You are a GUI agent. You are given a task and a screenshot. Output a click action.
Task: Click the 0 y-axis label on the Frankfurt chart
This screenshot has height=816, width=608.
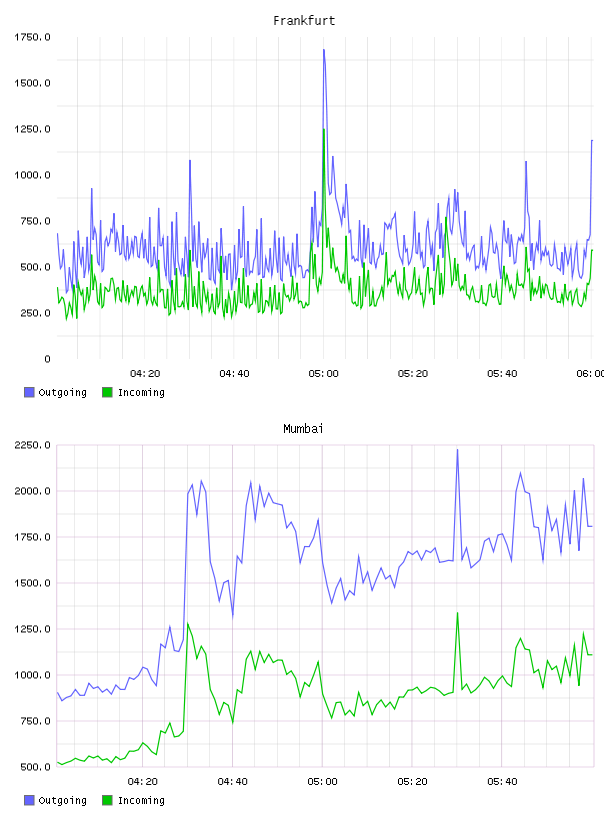(47, 359)
